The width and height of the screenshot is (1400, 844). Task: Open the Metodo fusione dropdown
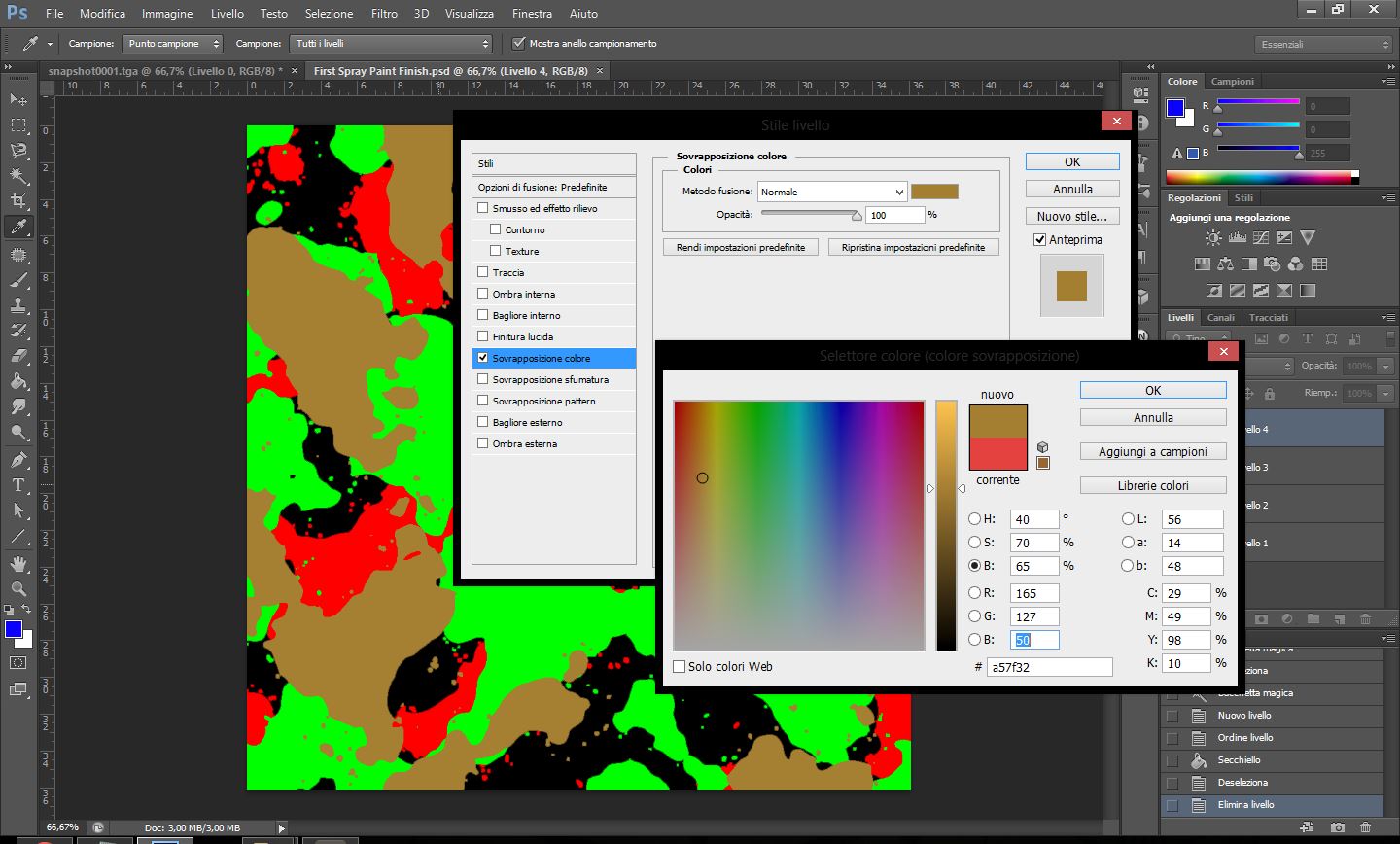pos(832,192)
